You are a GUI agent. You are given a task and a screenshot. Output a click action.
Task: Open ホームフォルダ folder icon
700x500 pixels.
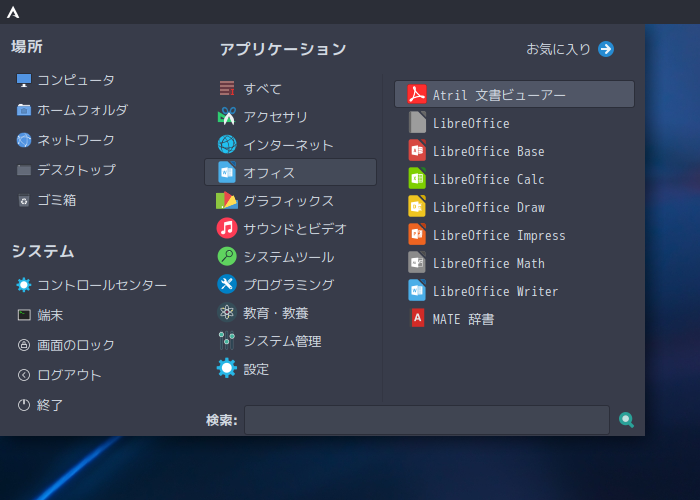[x=24, y=110]
